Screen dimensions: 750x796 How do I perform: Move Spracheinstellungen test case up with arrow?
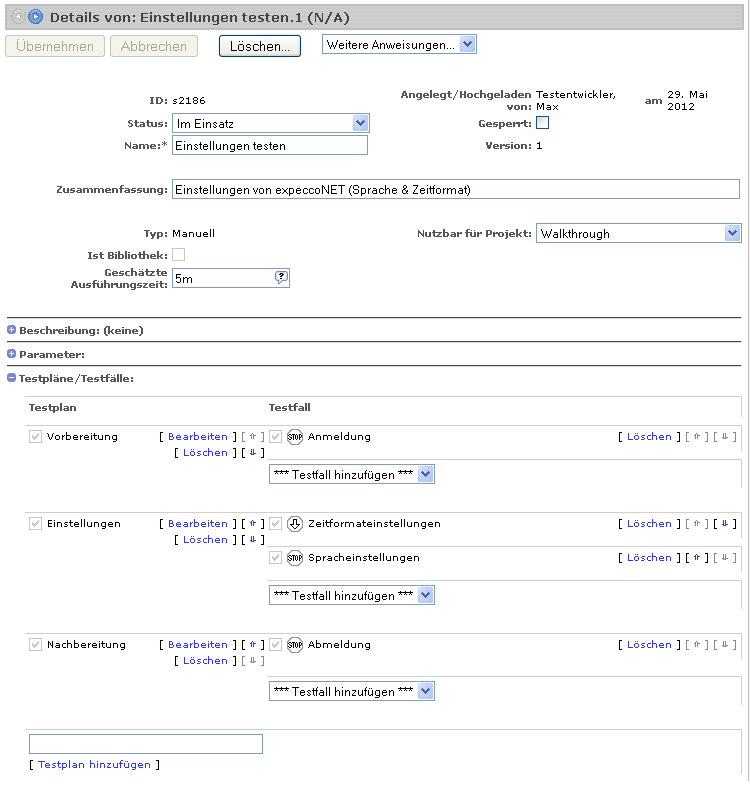click(697, 558)
